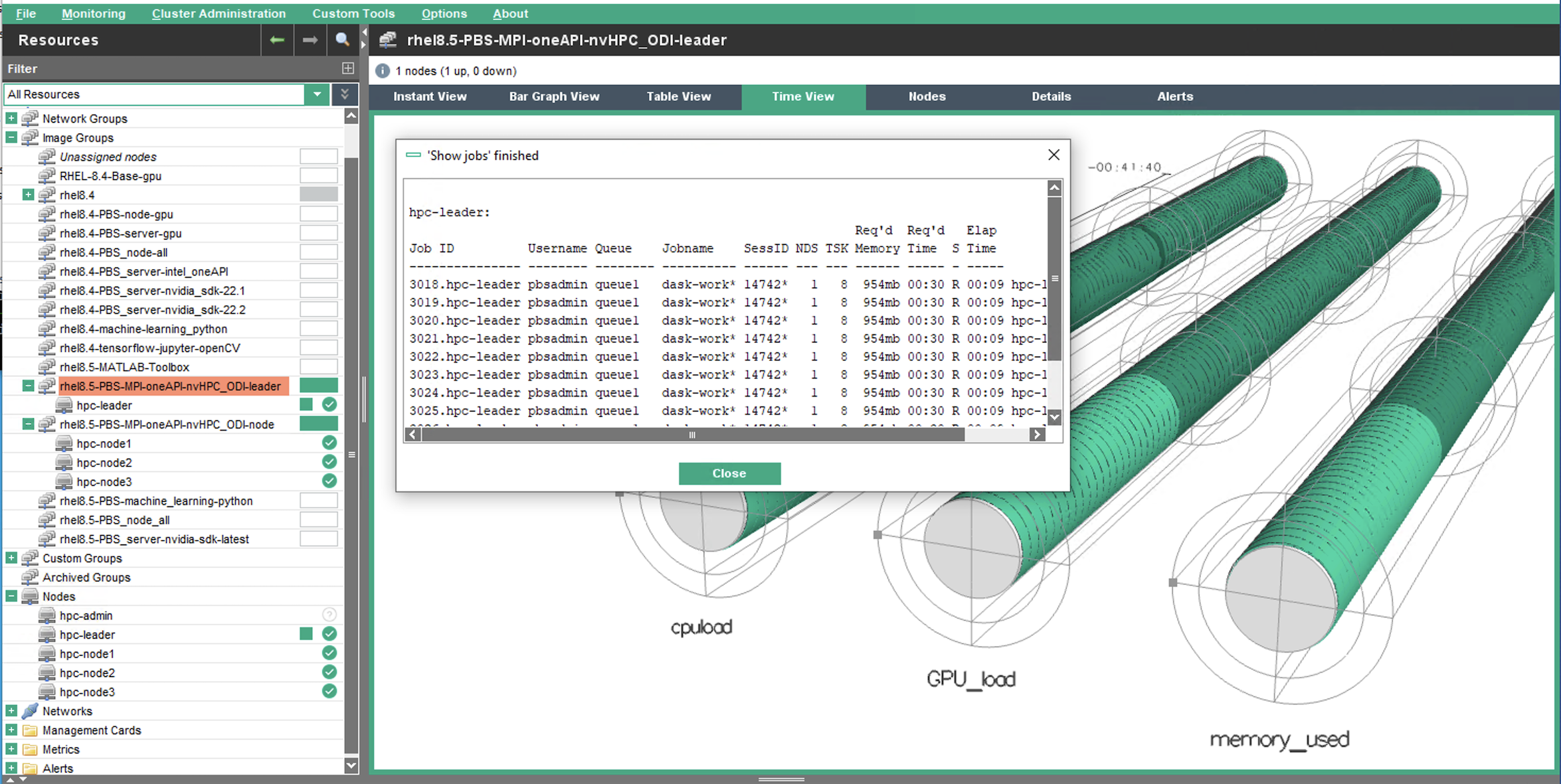Click the green status square beside hpc-leader under Nodes

pos(306,634)
